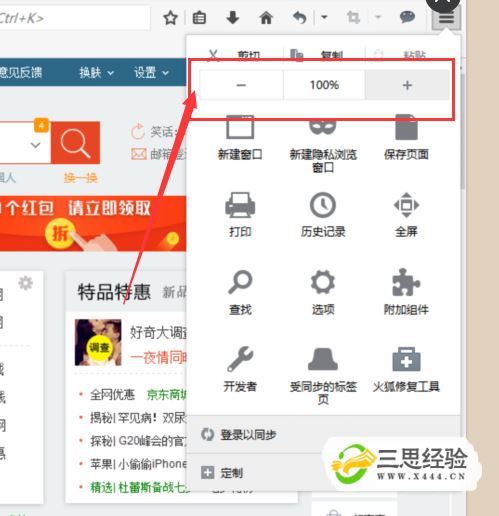Click the zoom in plus button
Viewport: 499px width, 516px height.
pos(407,85)
